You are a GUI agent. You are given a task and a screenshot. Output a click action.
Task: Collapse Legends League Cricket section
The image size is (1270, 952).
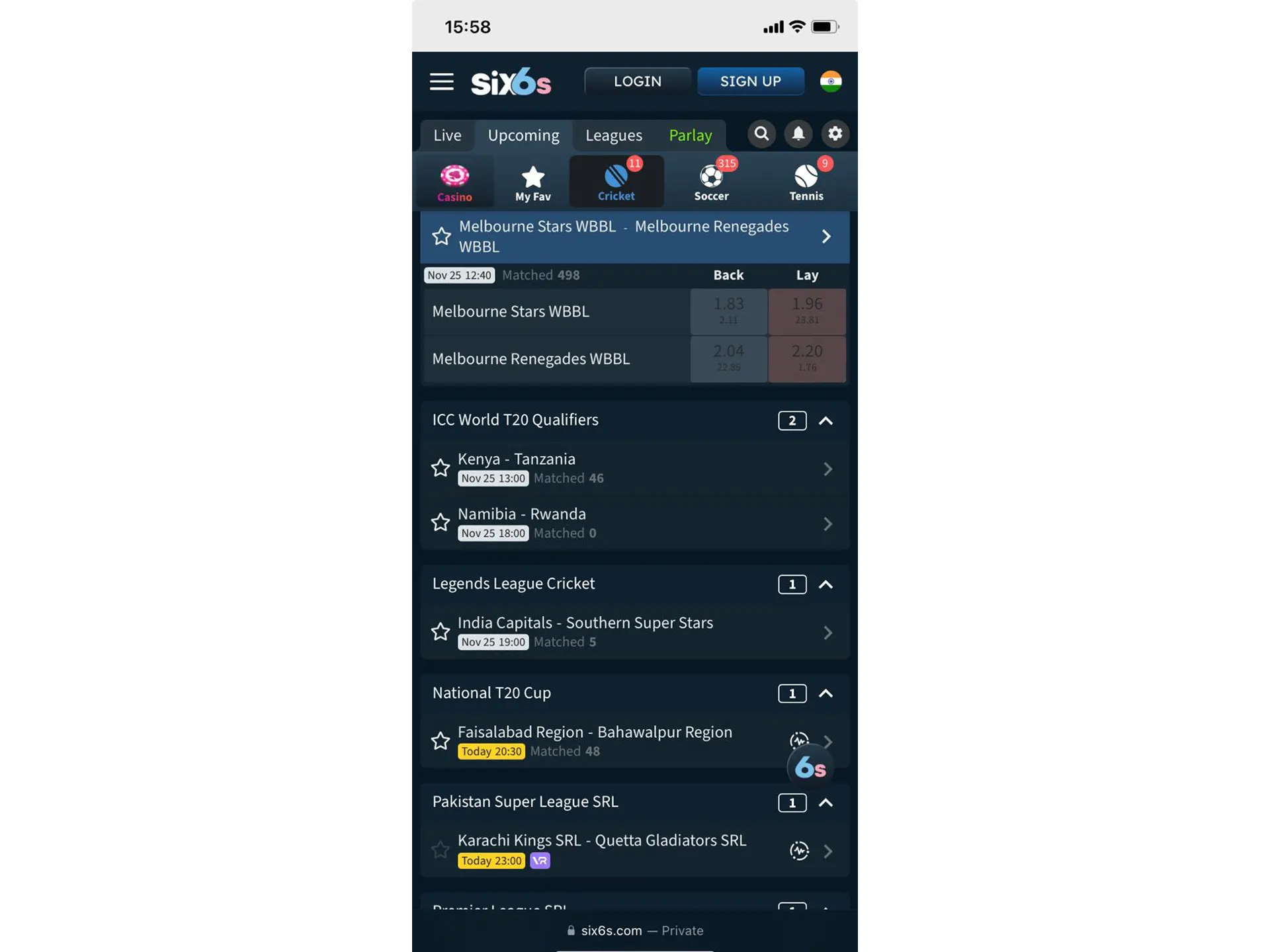pyautogui.click(x=825, y=584)
